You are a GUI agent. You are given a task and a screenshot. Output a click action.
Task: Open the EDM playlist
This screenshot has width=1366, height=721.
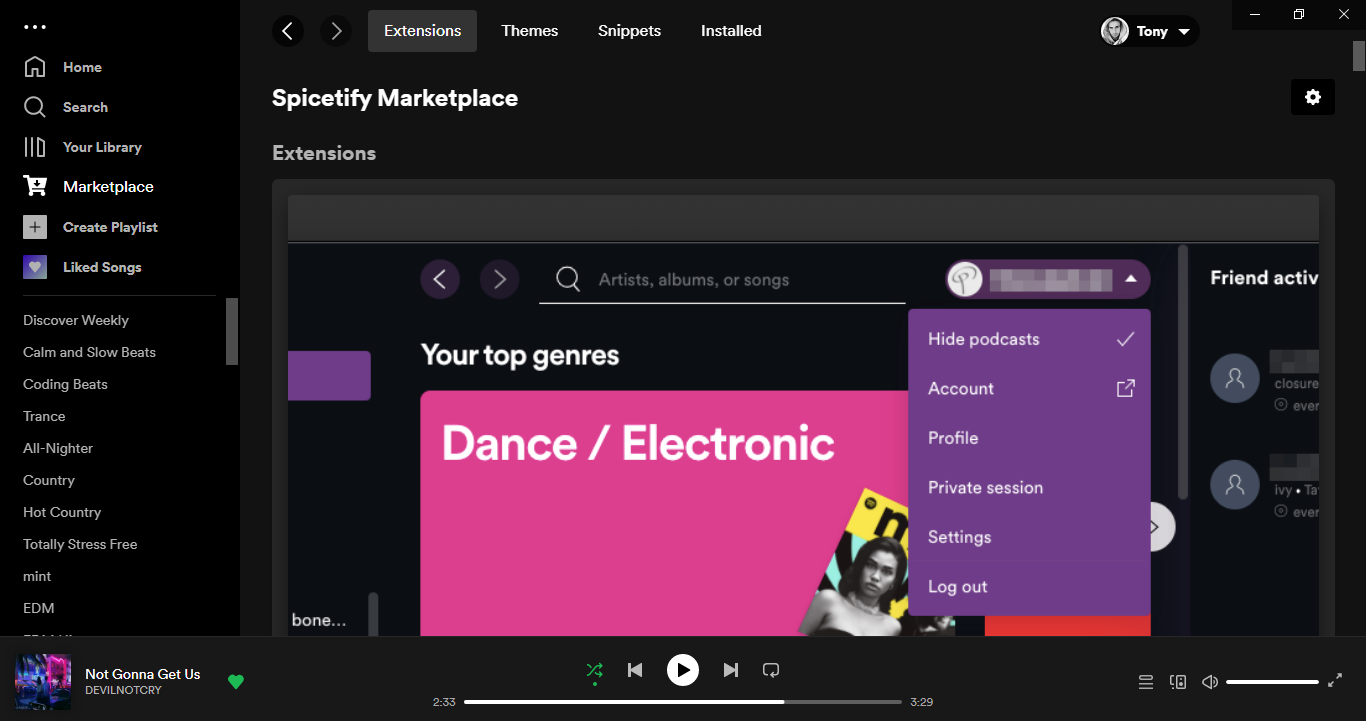pyautogui.click(x=39, y=608)
